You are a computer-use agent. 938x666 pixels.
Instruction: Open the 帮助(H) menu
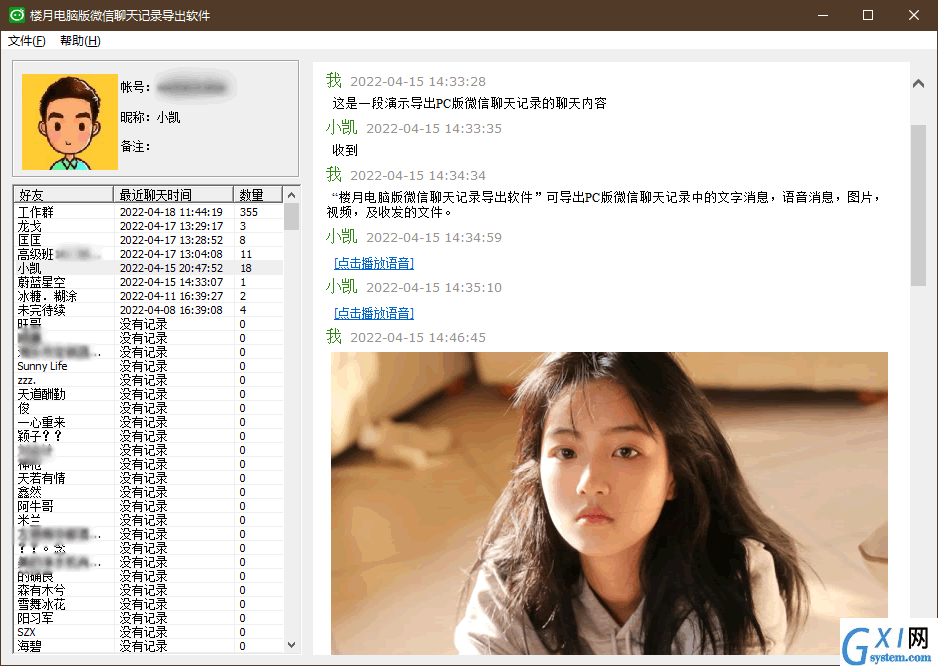click(80, 41)
